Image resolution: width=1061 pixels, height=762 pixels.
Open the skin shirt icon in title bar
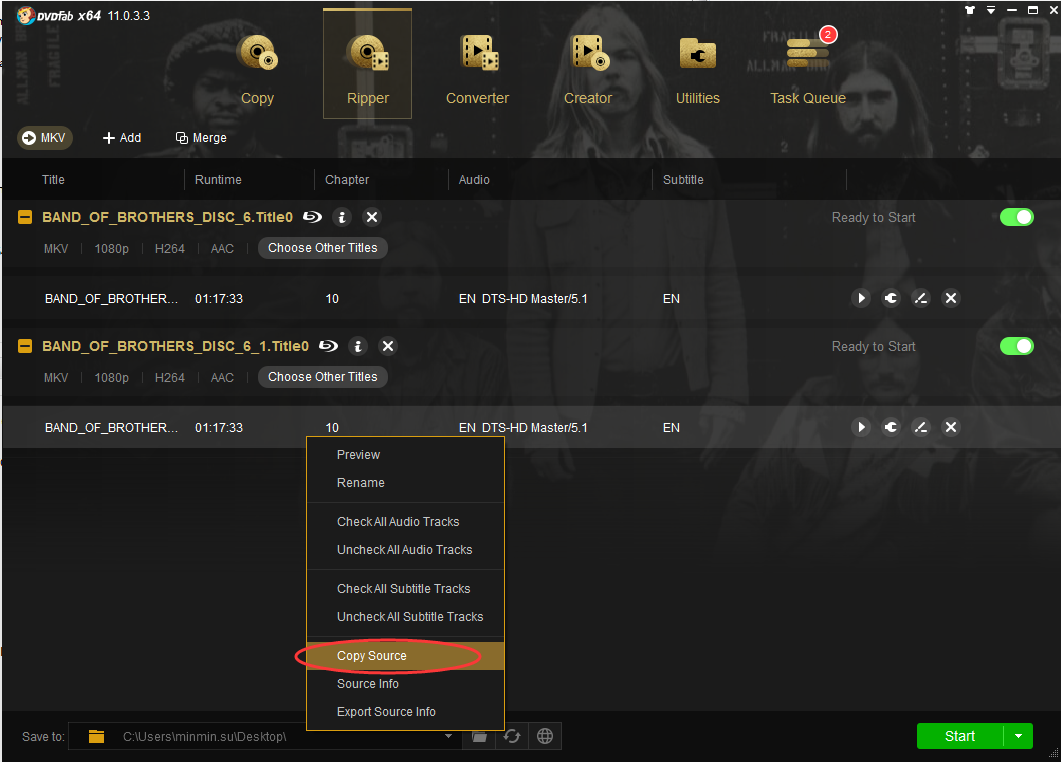(x=970, y=10)
